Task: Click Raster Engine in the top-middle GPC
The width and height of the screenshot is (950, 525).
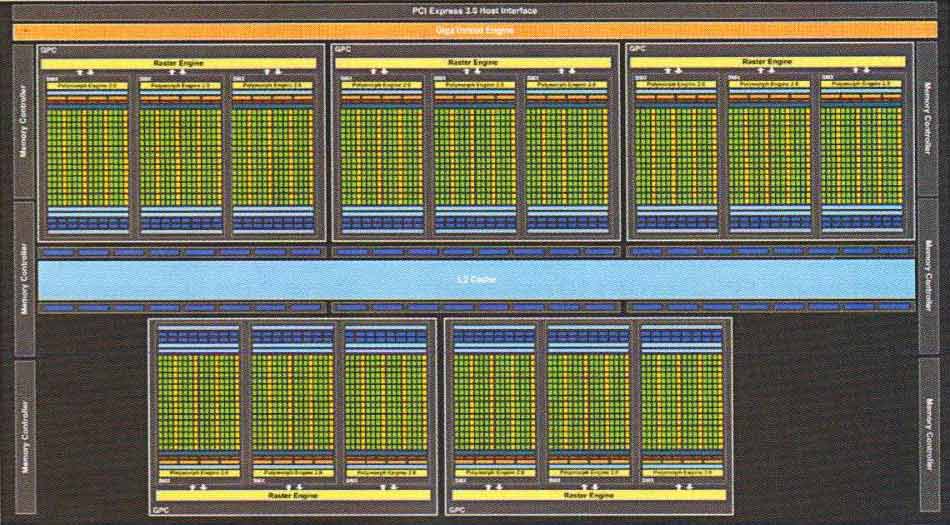Action: click(x=473, y=62)
